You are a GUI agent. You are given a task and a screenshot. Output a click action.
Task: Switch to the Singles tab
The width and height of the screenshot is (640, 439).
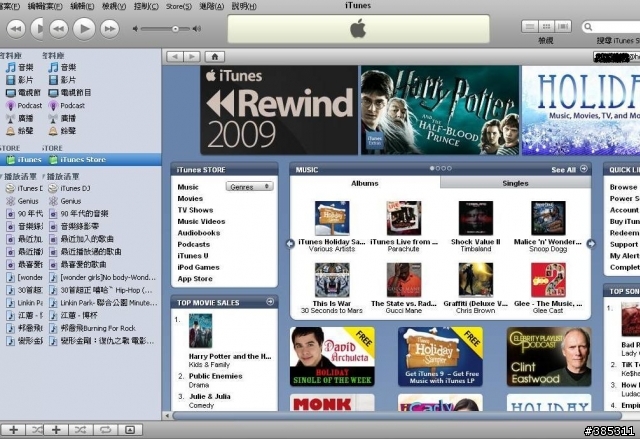(x=516, y=183)
